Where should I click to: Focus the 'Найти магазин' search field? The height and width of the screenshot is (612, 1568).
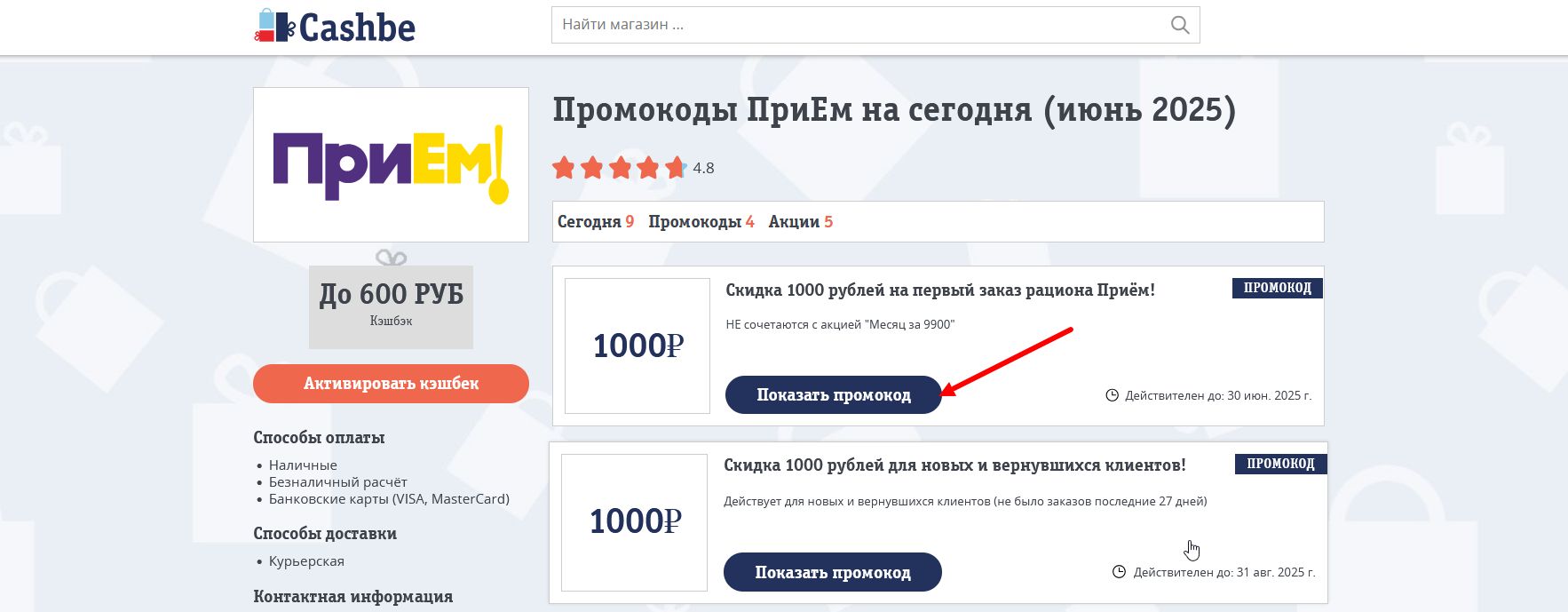tap(875, 25)
